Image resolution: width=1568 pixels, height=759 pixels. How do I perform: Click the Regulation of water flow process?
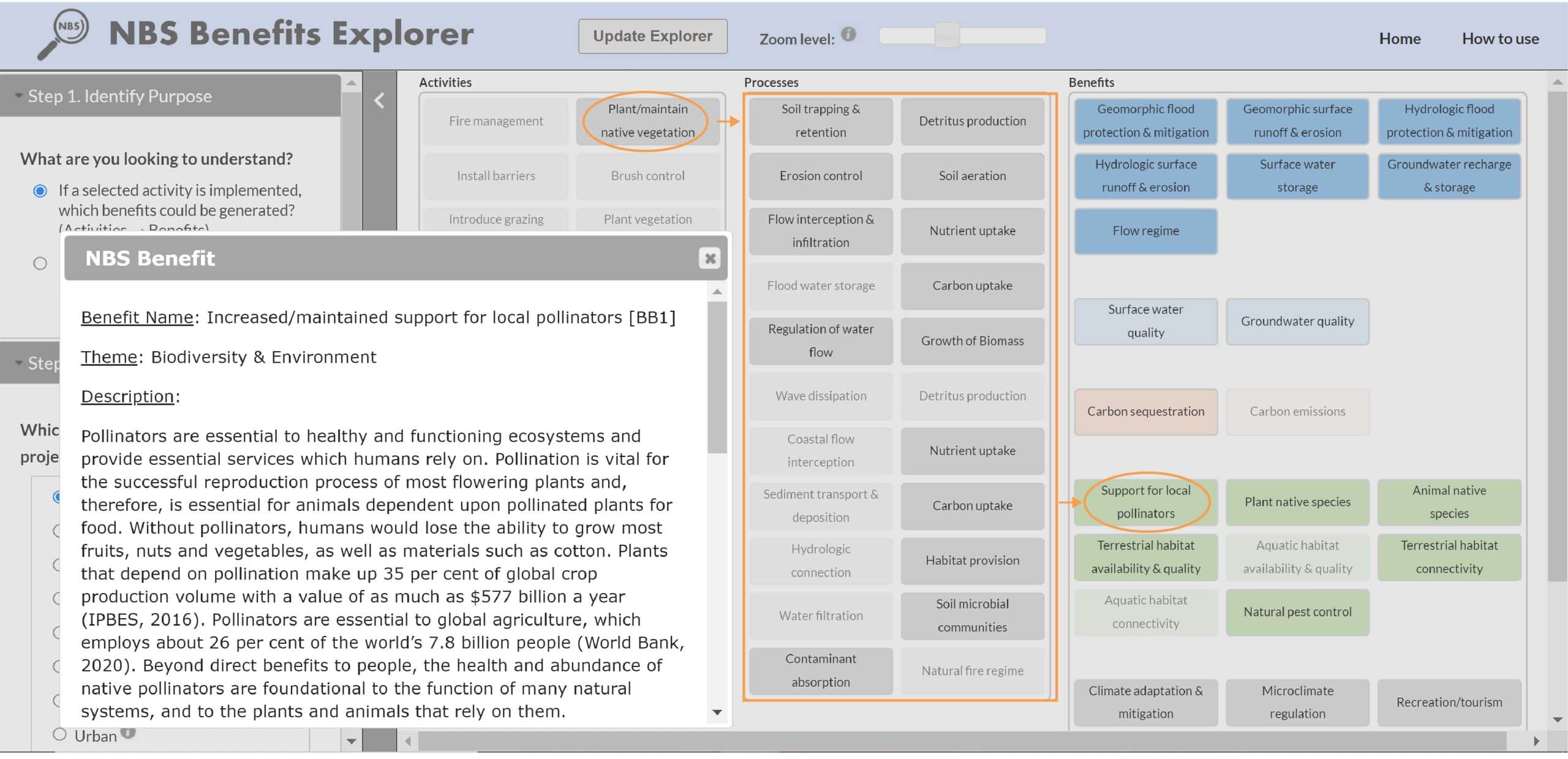tap(821, 341)
